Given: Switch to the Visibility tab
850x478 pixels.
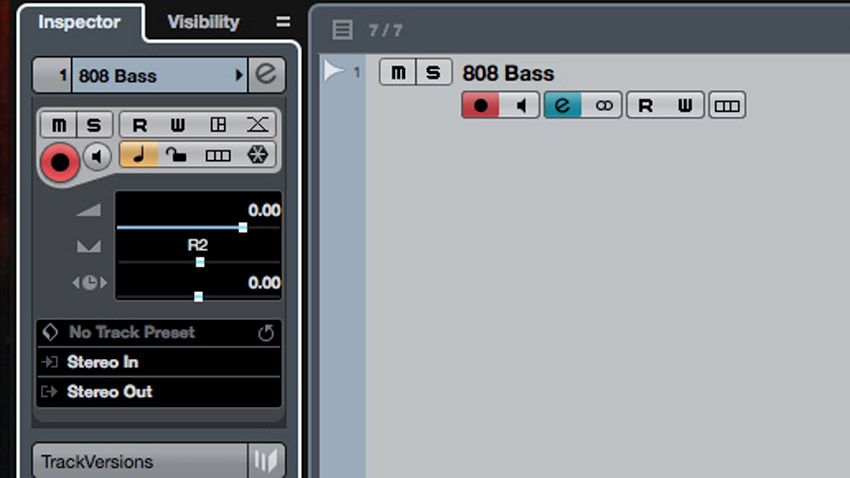Looking at the screenshot, I should (x=203, y=22).
